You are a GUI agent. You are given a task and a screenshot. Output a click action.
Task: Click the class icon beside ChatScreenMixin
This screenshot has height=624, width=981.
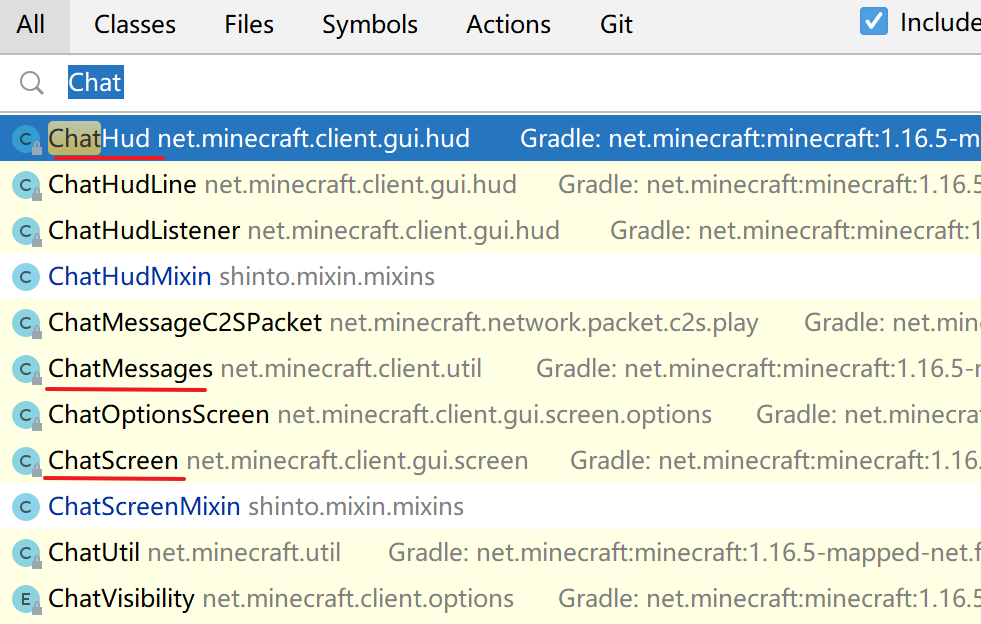[26, 507]
